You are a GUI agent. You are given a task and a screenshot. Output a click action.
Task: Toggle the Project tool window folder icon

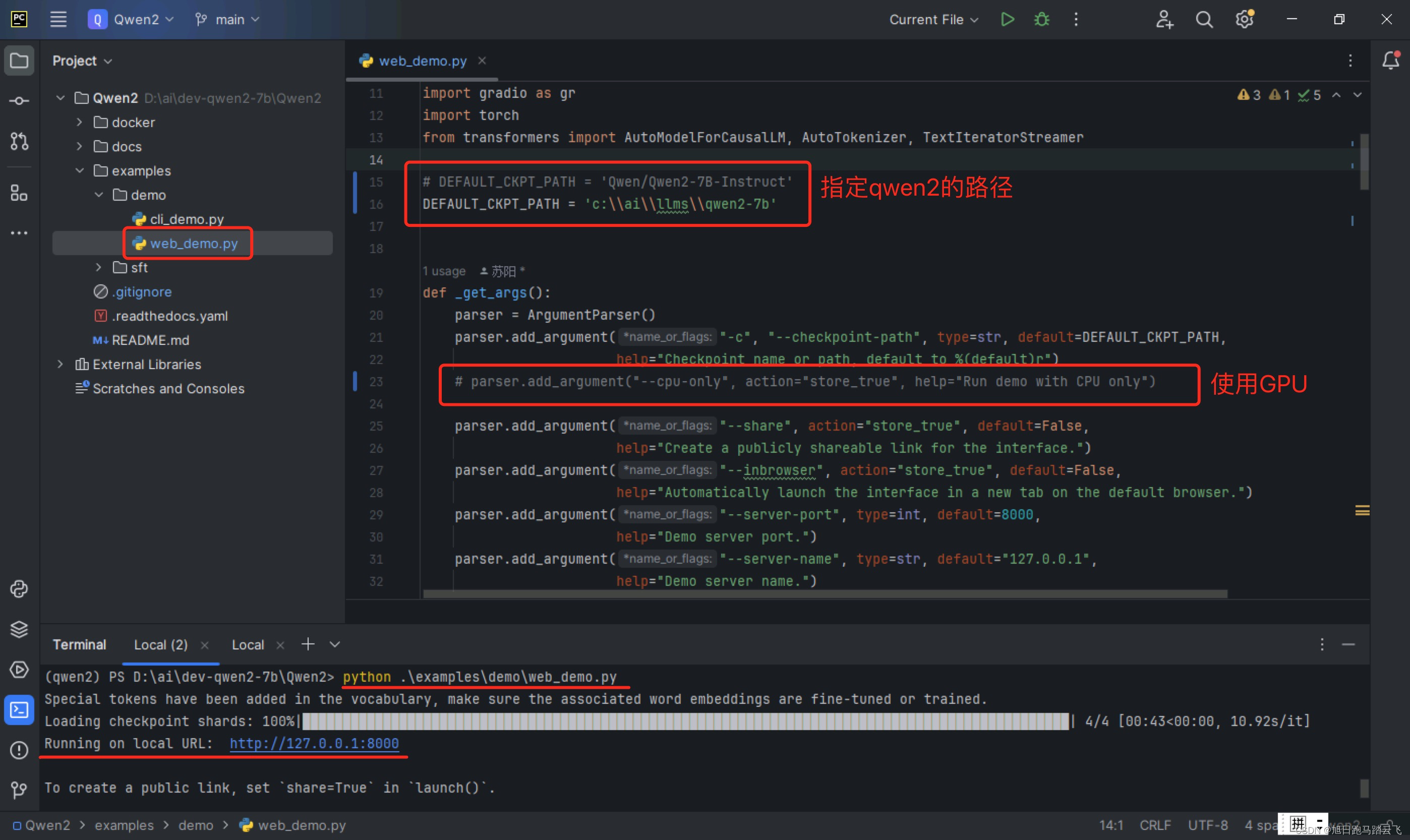19,61
